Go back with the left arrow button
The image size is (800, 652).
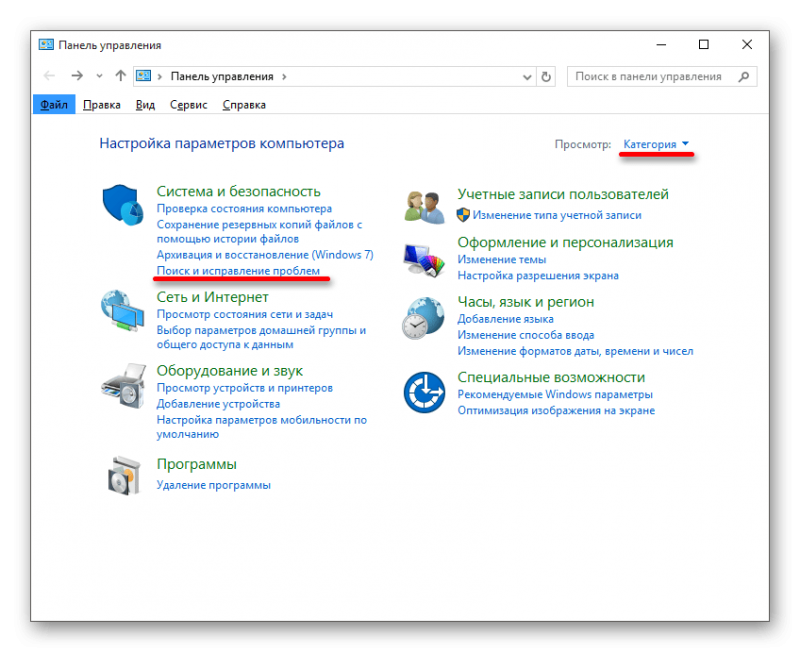click(49, 76)
